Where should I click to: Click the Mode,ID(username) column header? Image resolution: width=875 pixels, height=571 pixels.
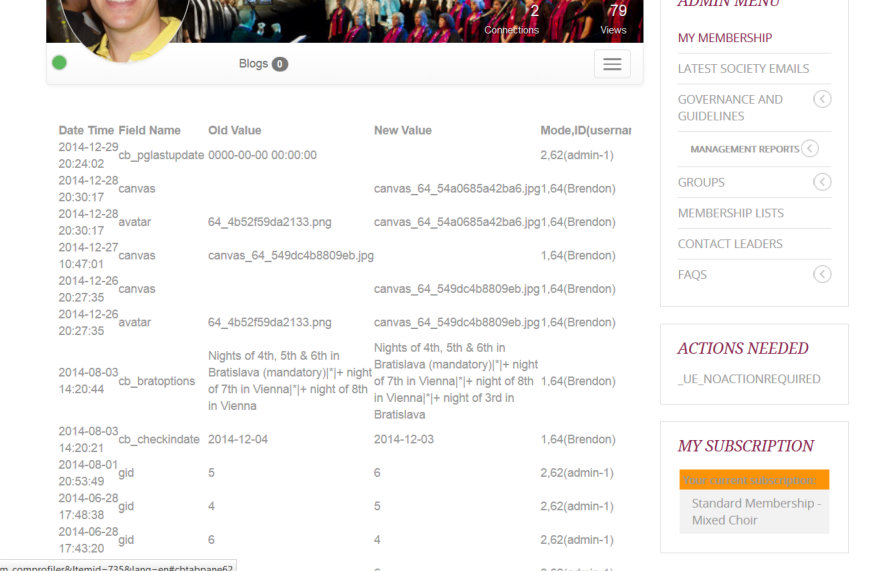(x=586, y=131)
